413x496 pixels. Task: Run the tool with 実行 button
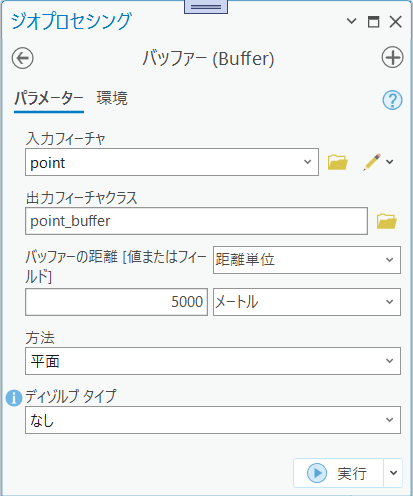point(338,473)
